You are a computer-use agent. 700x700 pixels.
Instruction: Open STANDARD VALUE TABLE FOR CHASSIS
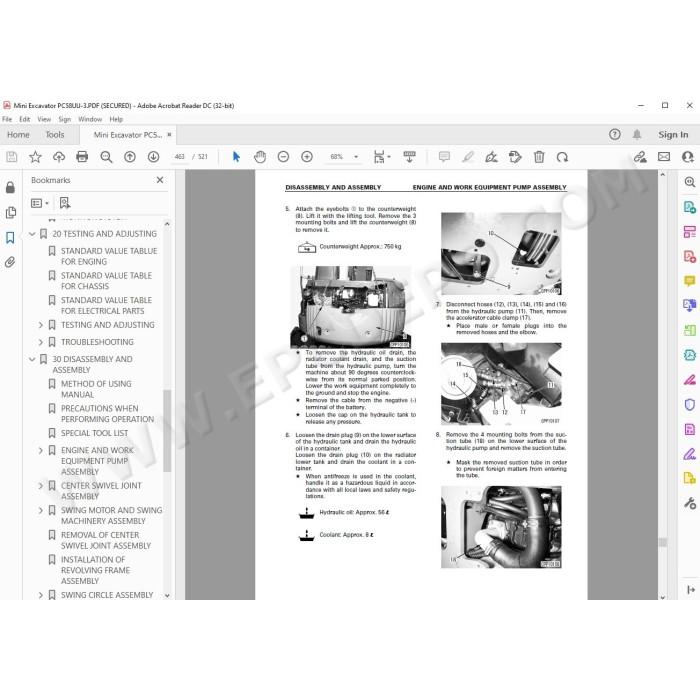click(106, 281)
